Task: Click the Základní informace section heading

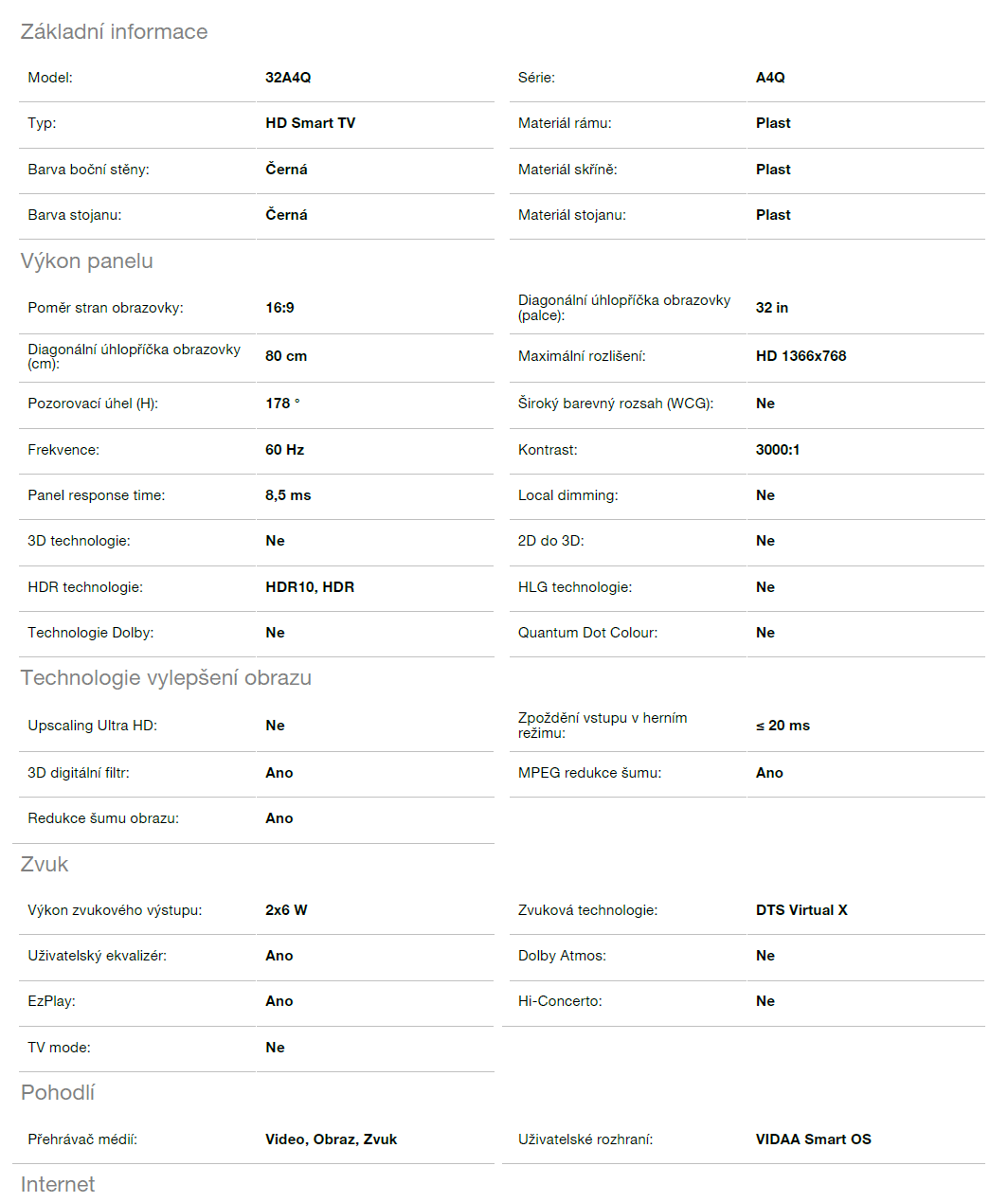Action: coord(114,32)
